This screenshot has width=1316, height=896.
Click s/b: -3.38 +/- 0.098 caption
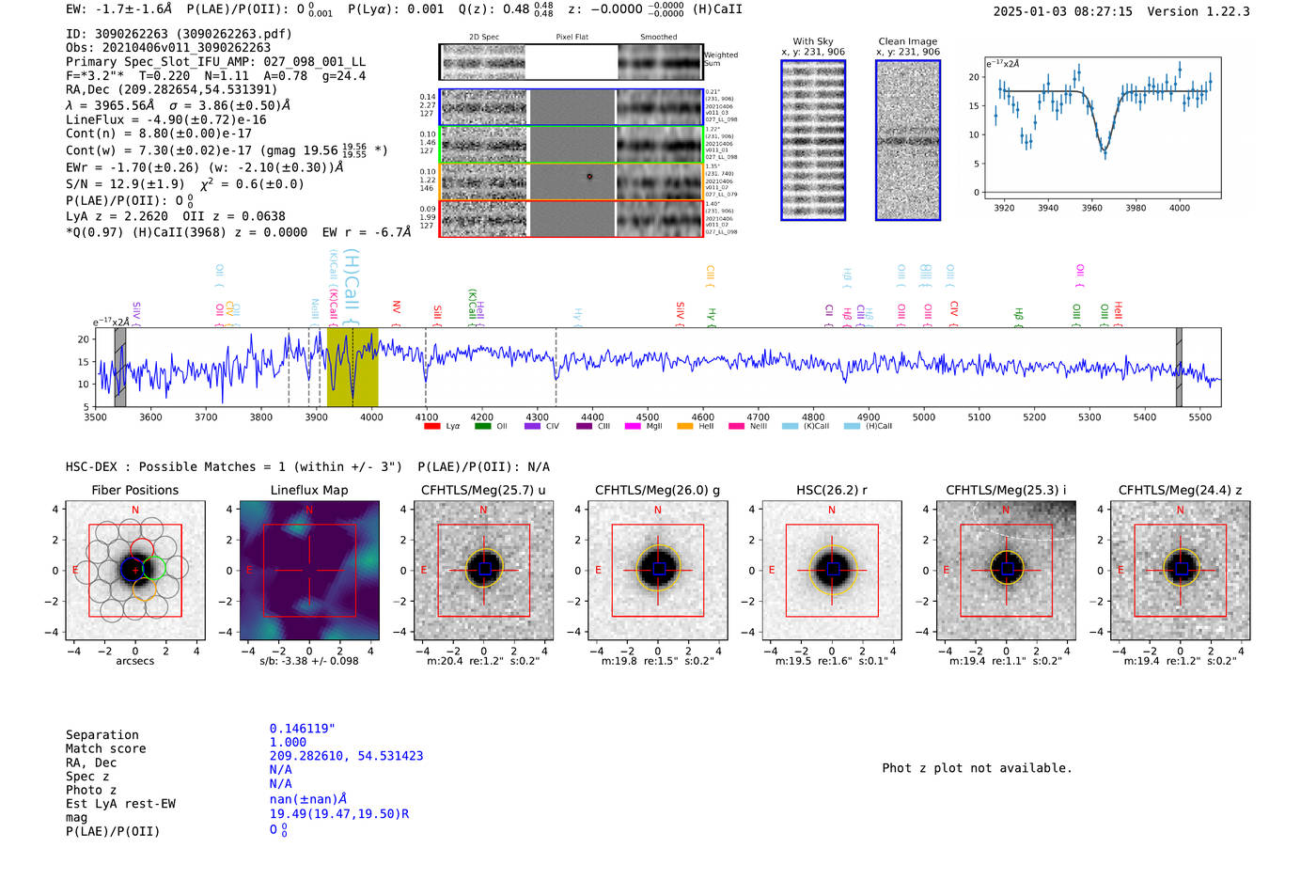tap(309, 661)
